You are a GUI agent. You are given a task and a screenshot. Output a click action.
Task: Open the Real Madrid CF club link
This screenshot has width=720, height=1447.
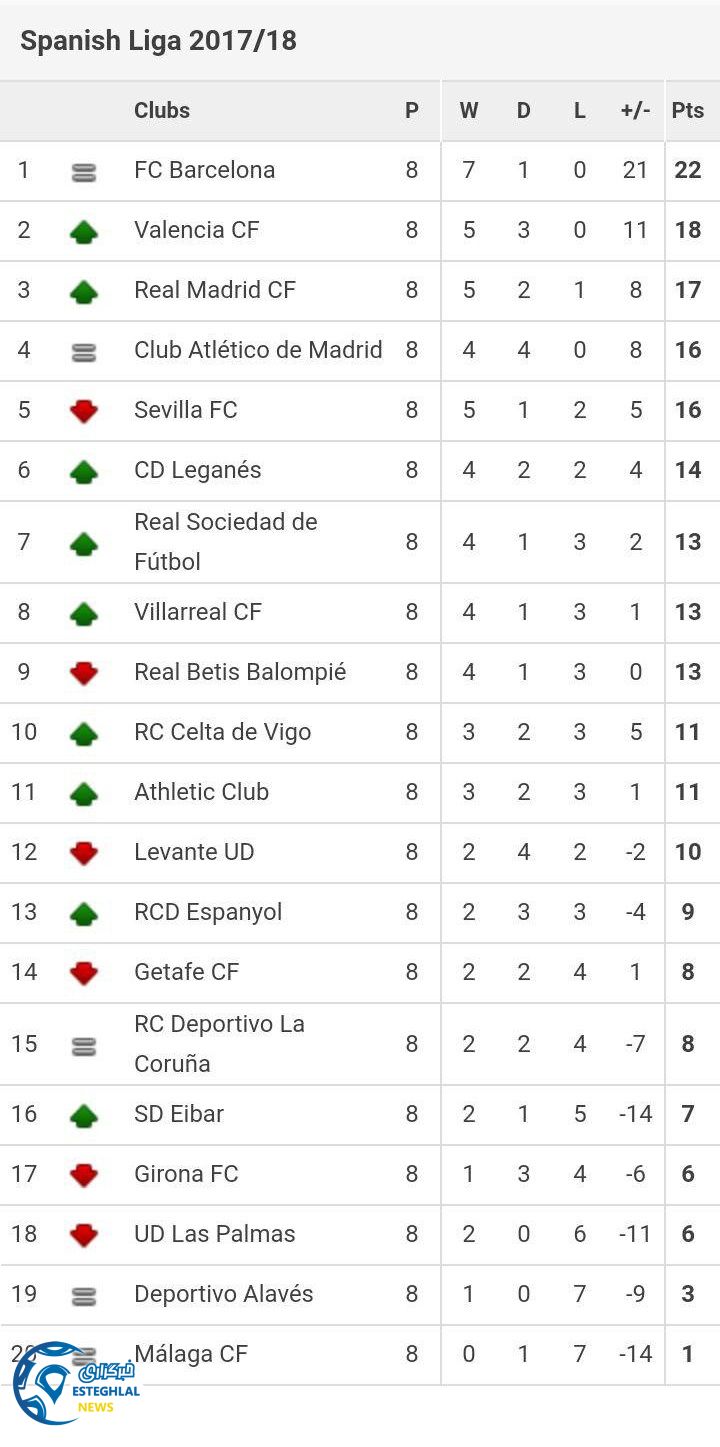click(x=215, y=290)
